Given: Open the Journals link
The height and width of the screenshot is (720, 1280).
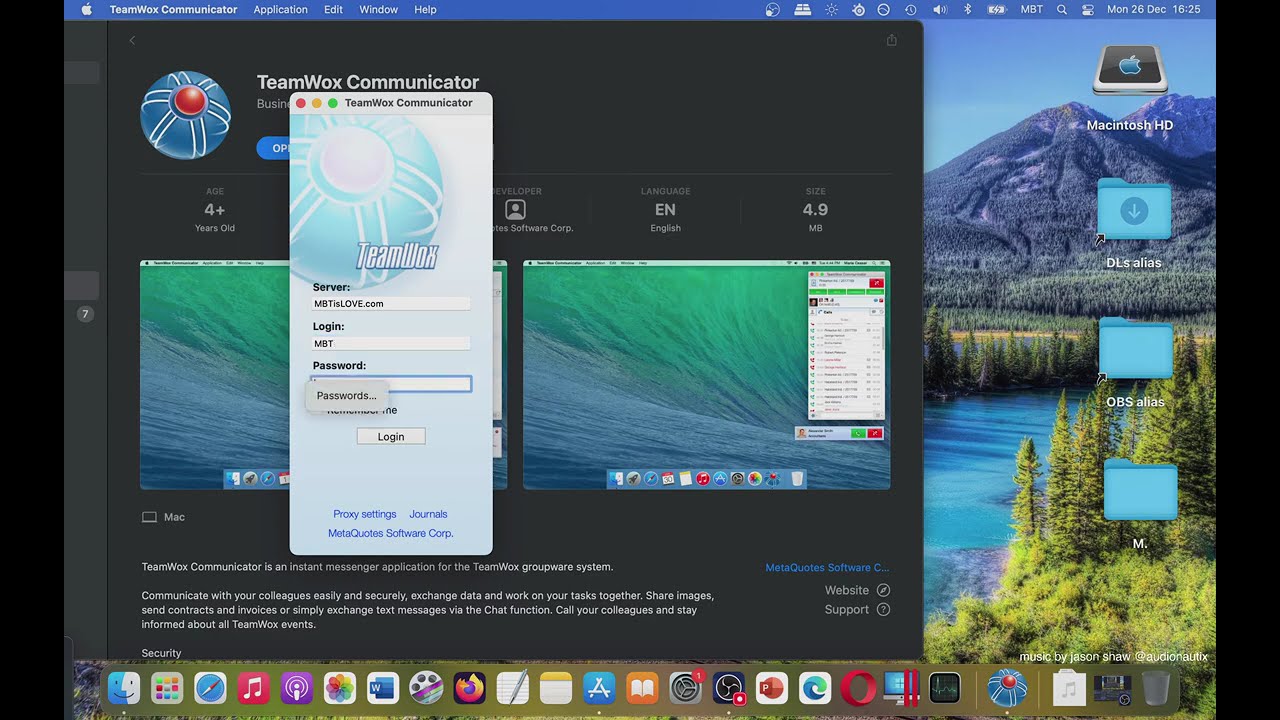Looking at the screenshot, I should click(428, 514).
